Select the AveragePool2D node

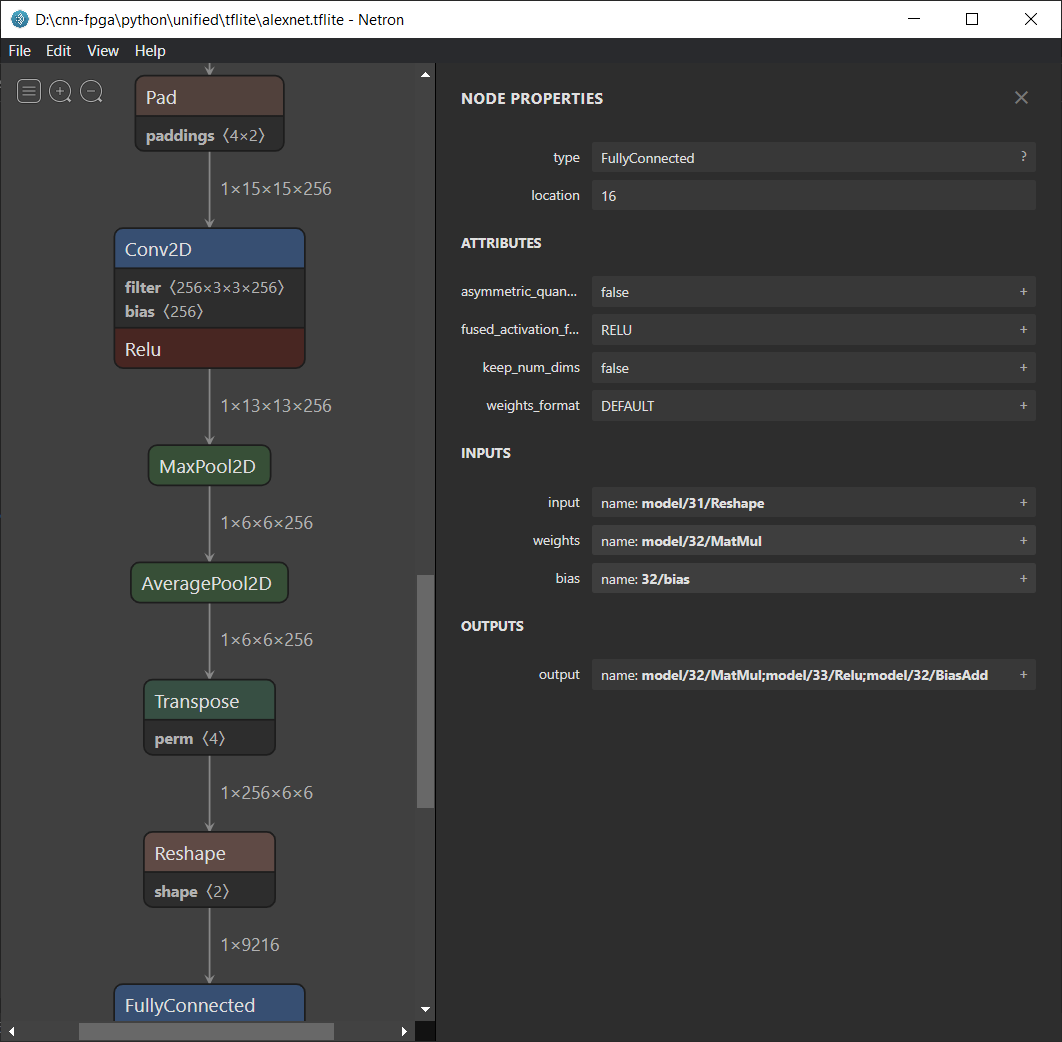[x=209, y=584]
